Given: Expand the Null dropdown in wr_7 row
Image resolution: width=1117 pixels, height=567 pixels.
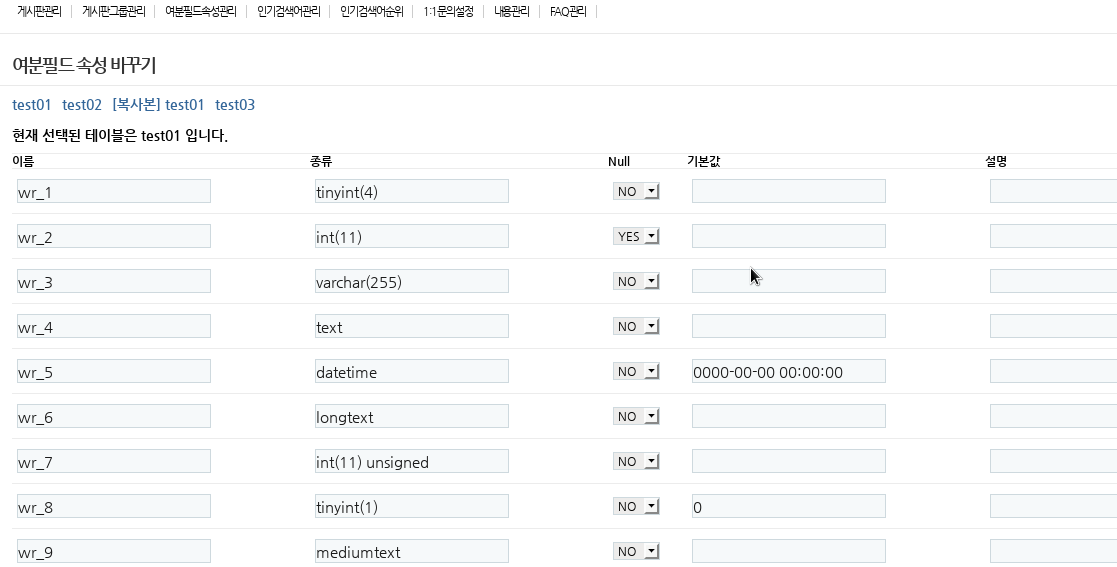Looking at the screenshot, I should (x=636, y=462).
